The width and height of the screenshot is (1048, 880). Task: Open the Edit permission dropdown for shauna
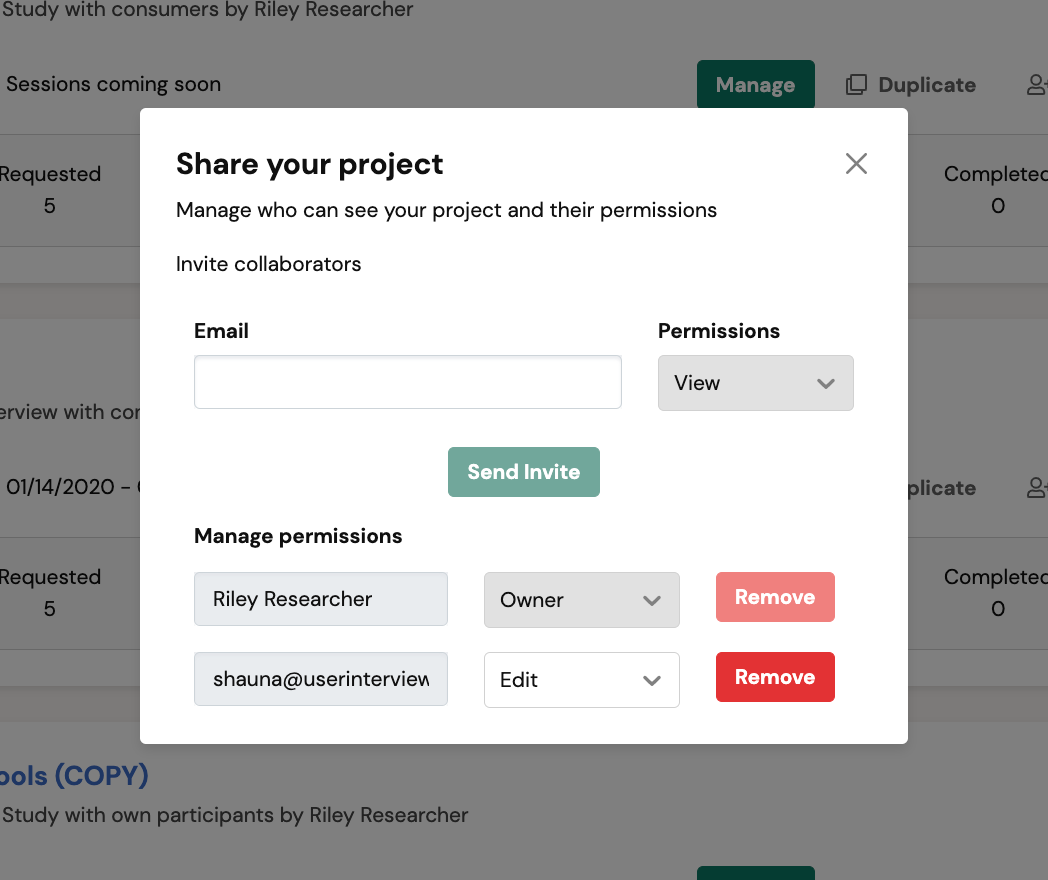coord(581,680)
